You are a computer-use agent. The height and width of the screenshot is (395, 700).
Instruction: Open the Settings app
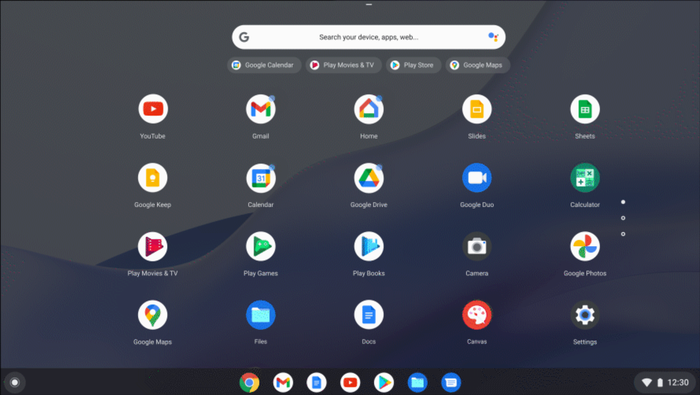tap(585, 315)
